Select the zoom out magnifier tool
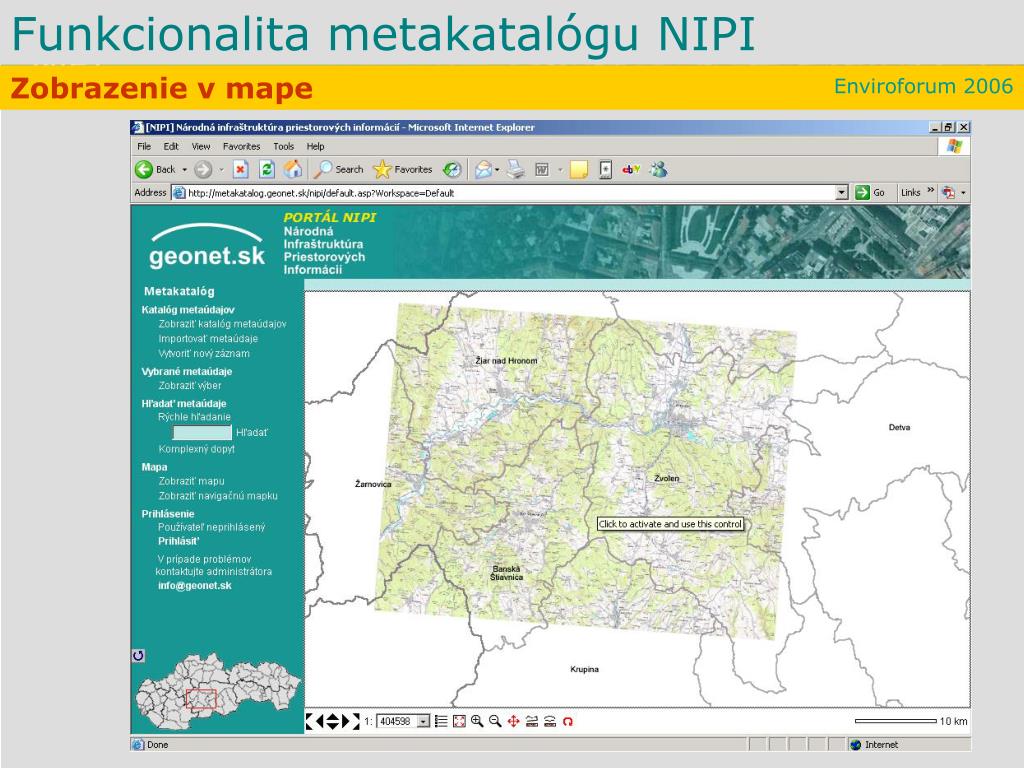 pyautogui.click(x=495, y=722)
